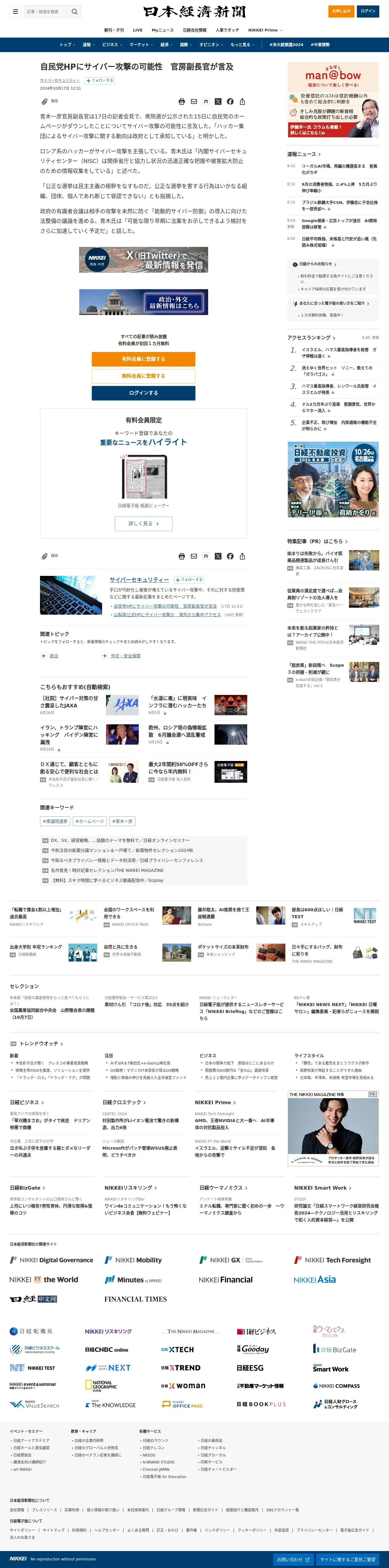This screenshot has height=1568, width=389.
Task: Click the note icon below the member box
Action: pyautogui.click(x=206, y=556)
